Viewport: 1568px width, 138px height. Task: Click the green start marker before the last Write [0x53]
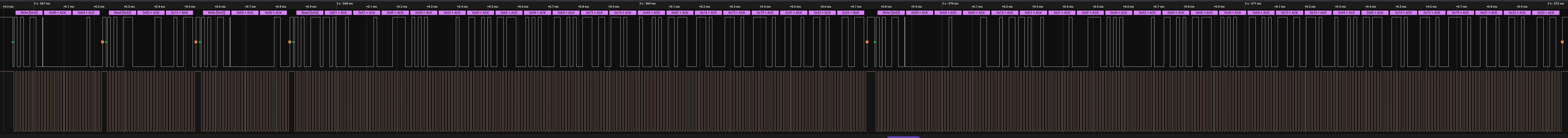point(875,42)
